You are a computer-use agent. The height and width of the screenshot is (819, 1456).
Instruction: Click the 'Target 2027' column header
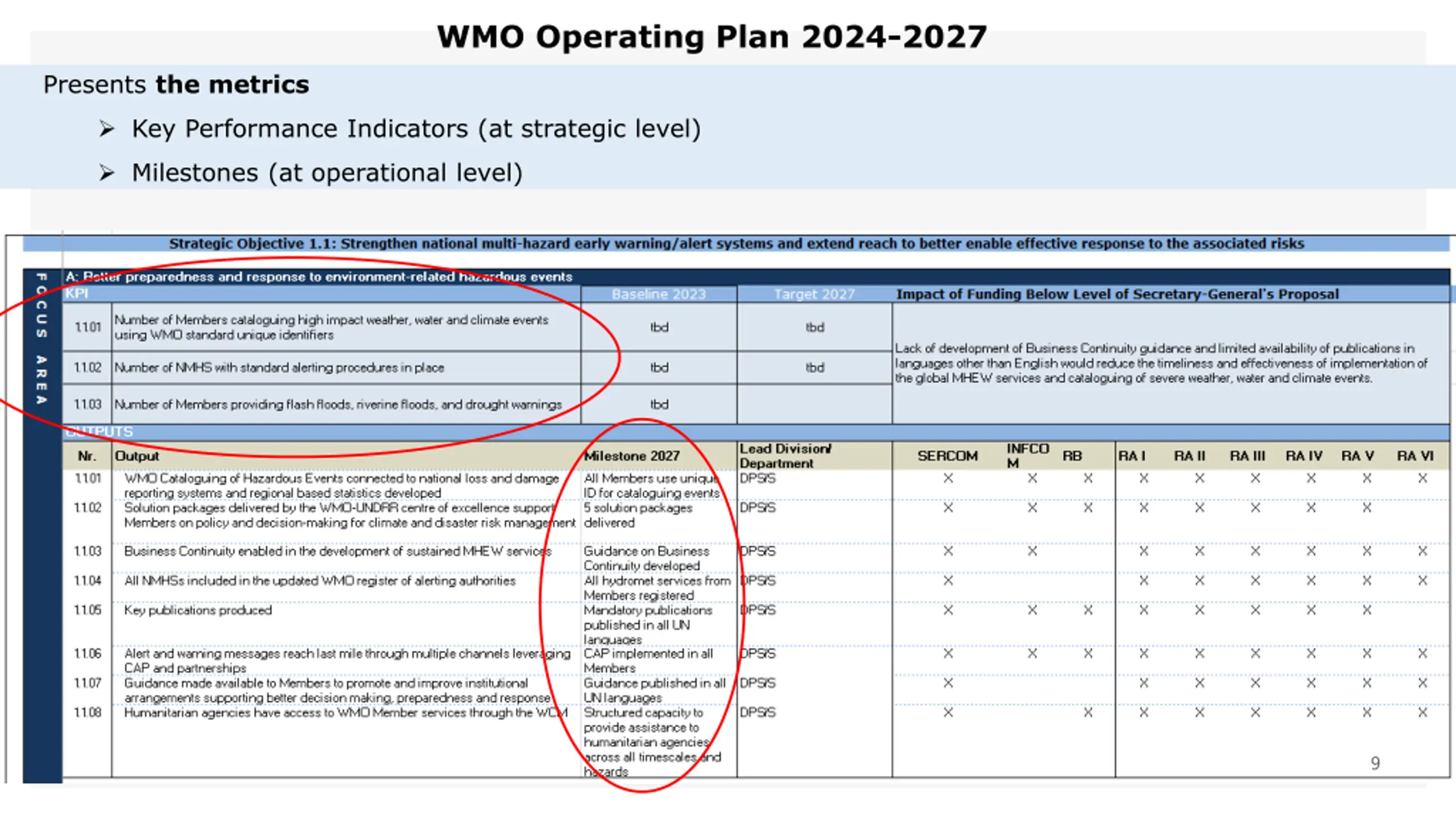[814, 294]
